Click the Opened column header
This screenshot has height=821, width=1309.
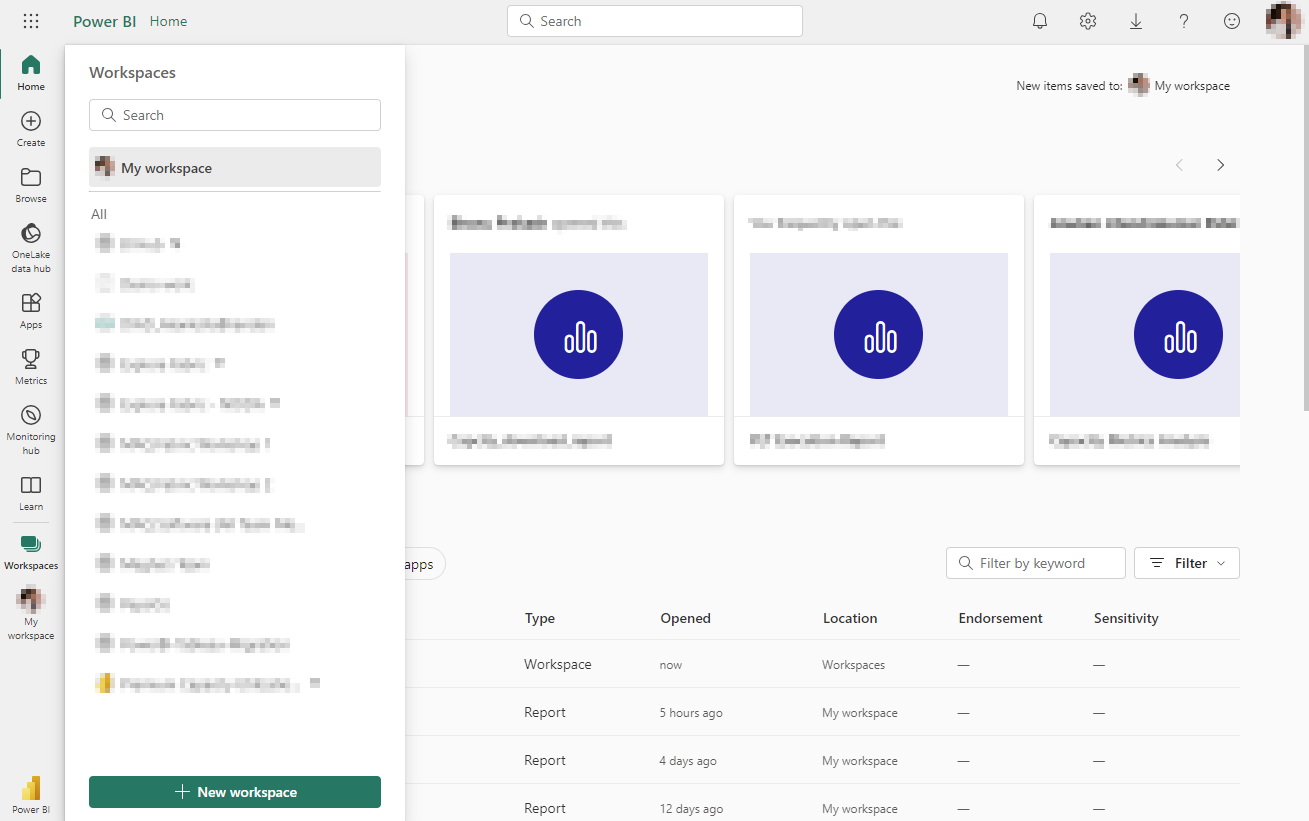(x=685, y=618)
